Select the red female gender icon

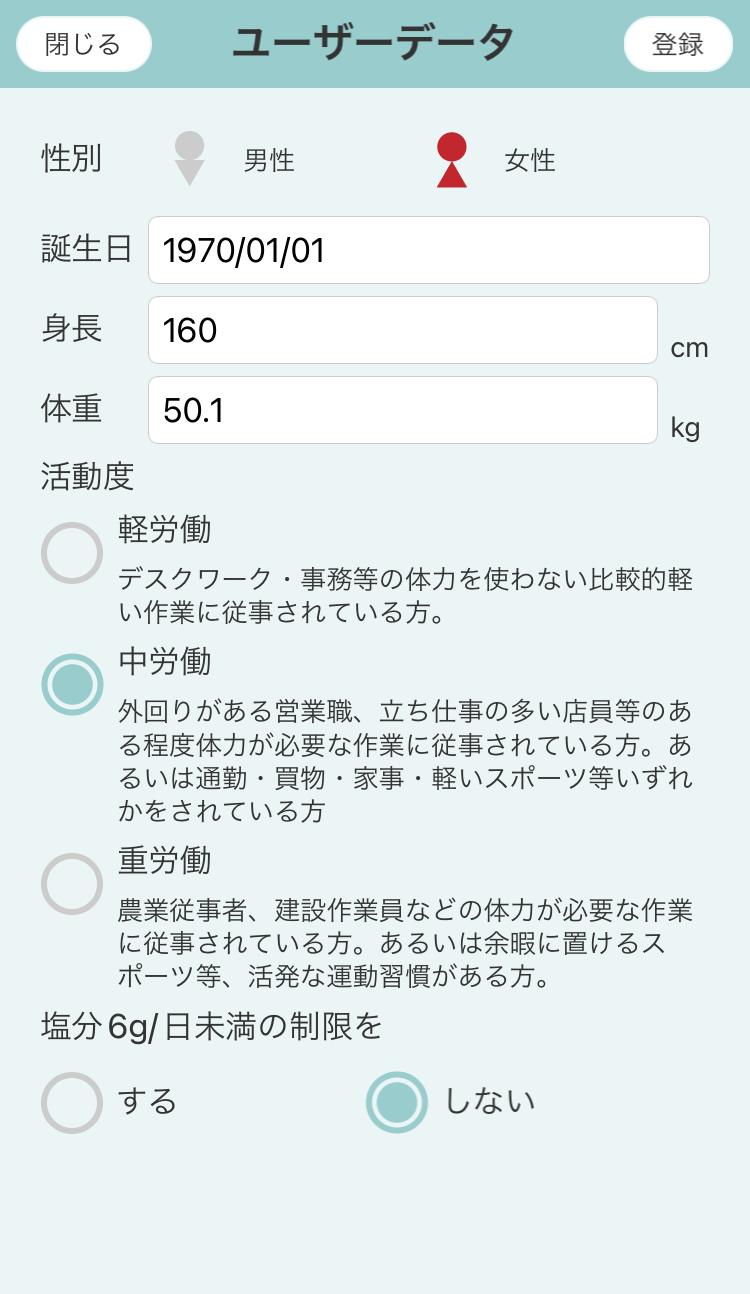(x=452, y=160)
